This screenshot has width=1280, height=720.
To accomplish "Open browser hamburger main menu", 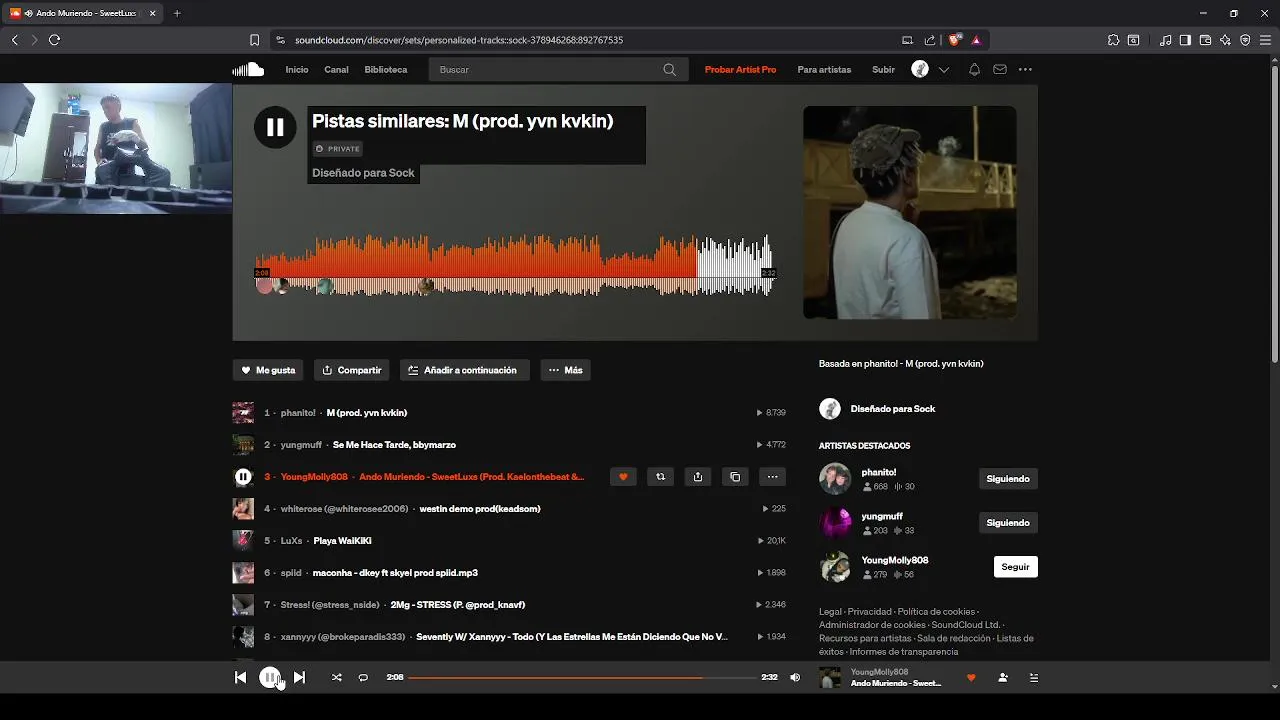I will 1265,40.
